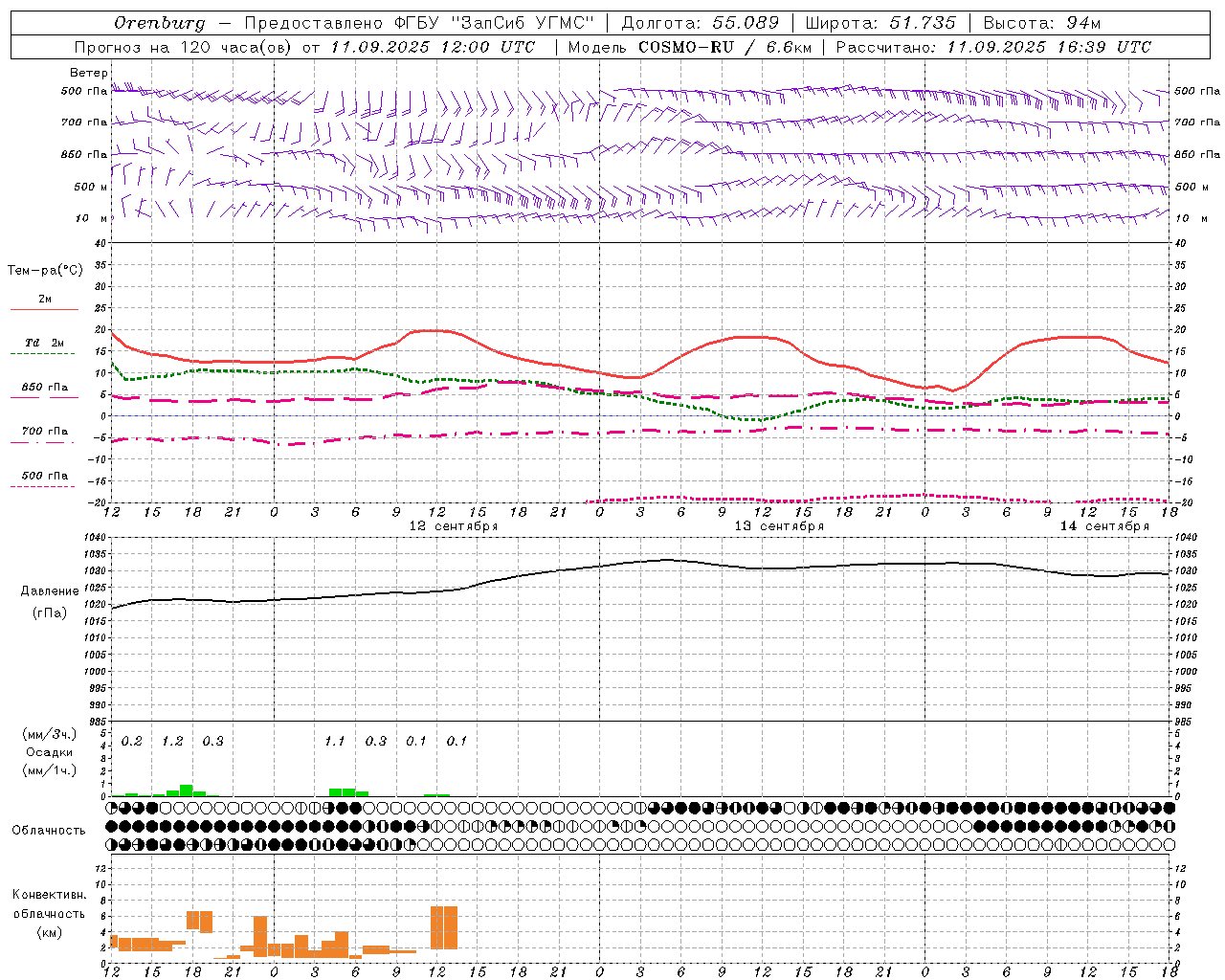This screenshot has height=980, width=1225.
Task: Click the tallest green precipitation bar
Action: 187,791
